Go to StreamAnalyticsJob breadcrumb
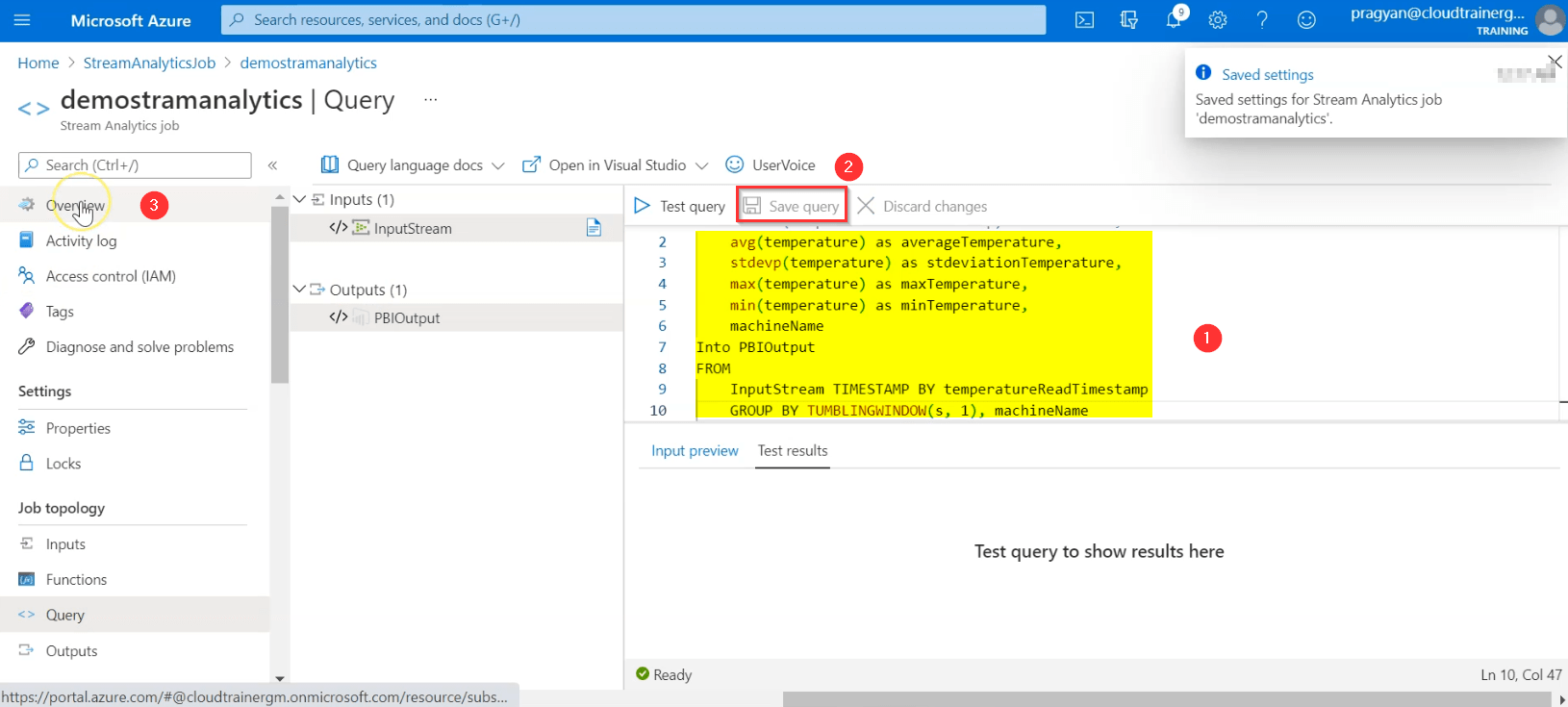 [x=149, y=63]
